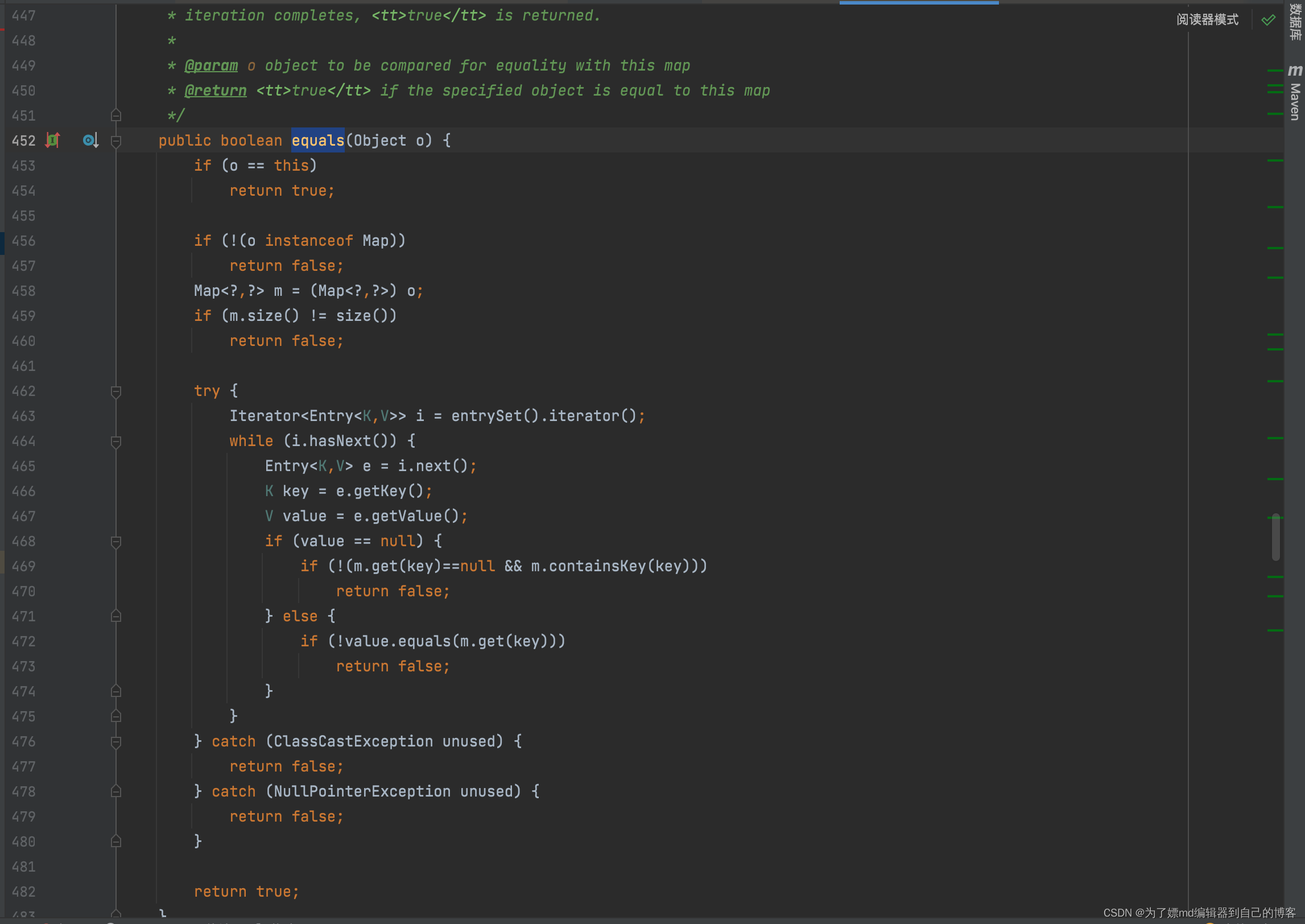Click line number 456 in the gutter
The image size is (1305, 924).
coord(23,241)
